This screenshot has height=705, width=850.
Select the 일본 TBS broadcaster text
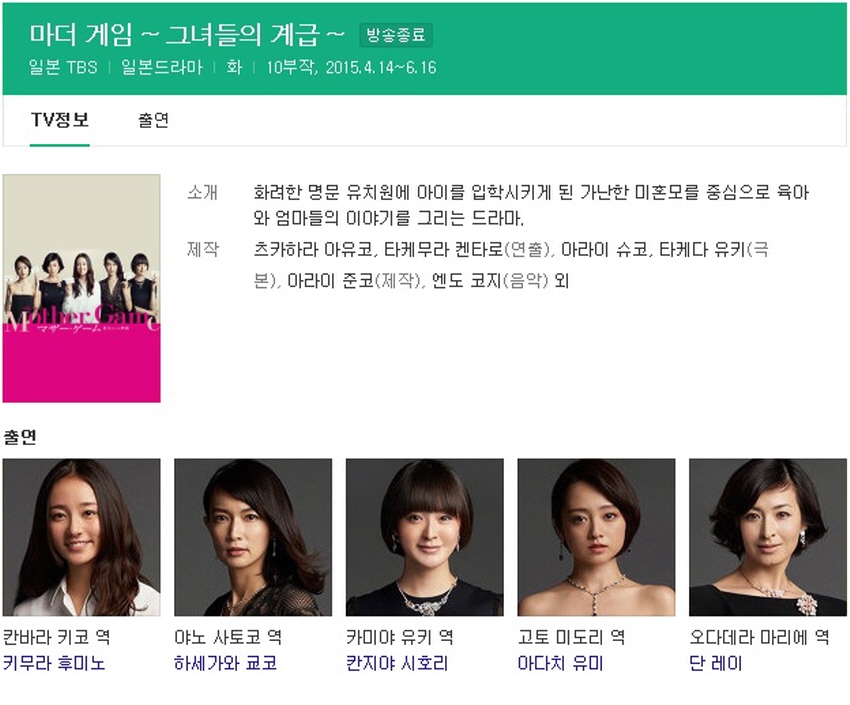[63, 67]
